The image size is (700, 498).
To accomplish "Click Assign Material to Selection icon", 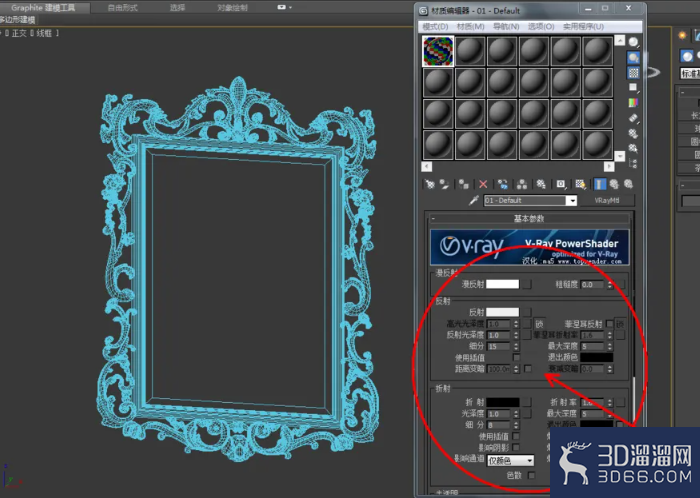I will pos(464,184).
